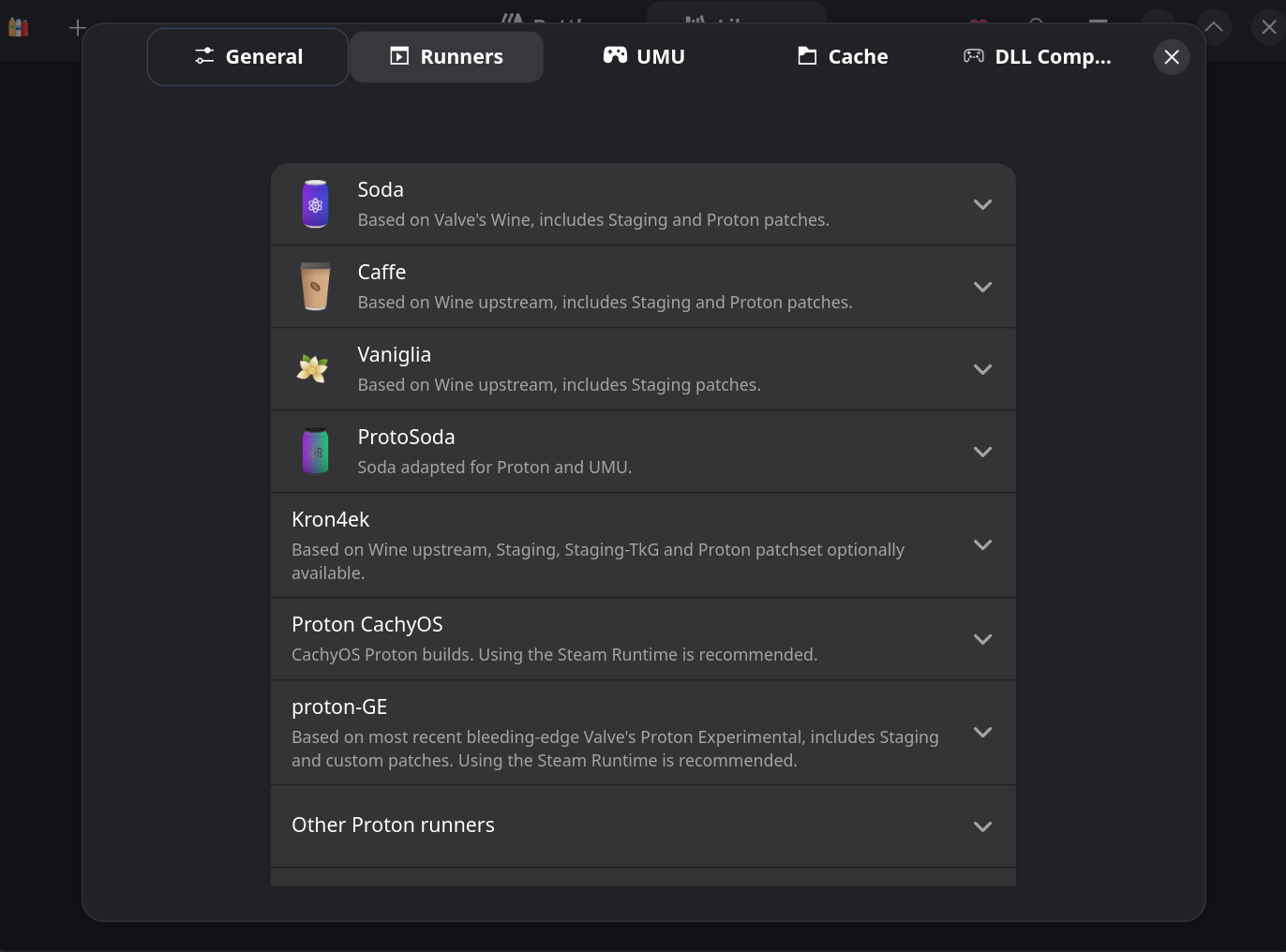Switch to the Cache tab
The image size is (1286, 952).
[843, 56]
